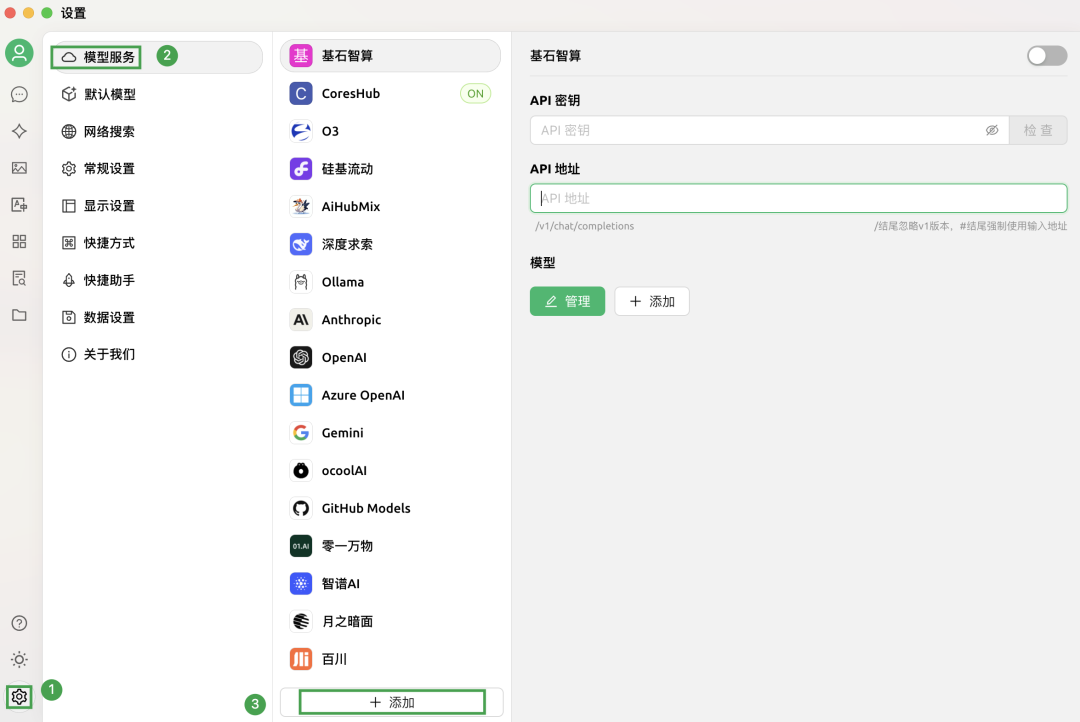Open the translate sidebar icon
This screenshot has height=722, width=1080.
19,205
